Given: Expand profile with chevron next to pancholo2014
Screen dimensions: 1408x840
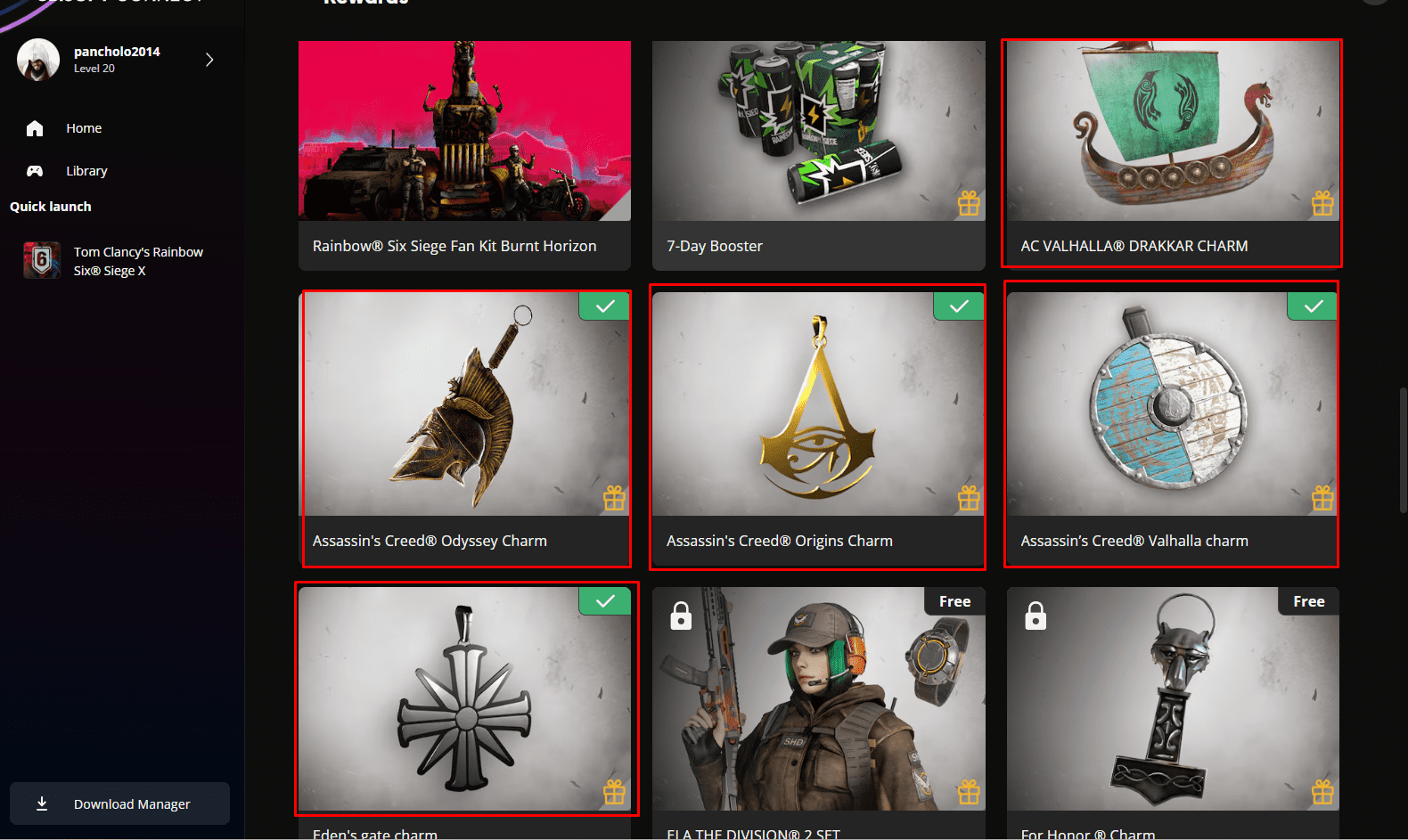Looking at the screenshot, I should pyautogui.click(x=209, y=60).
